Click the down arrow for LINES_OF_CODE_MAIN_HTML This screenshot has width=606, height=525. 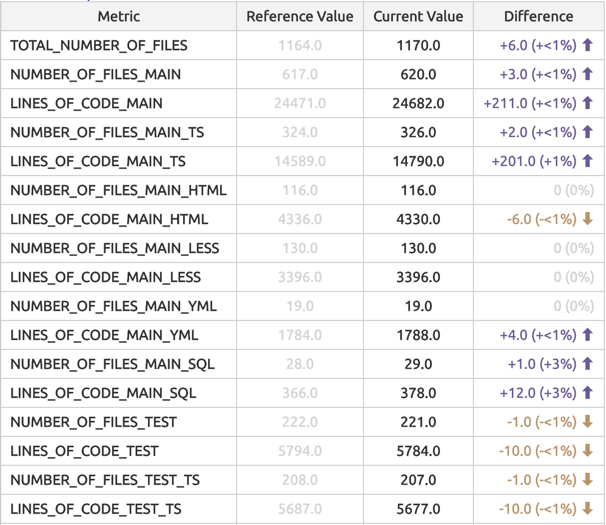(x=587, y=219)
